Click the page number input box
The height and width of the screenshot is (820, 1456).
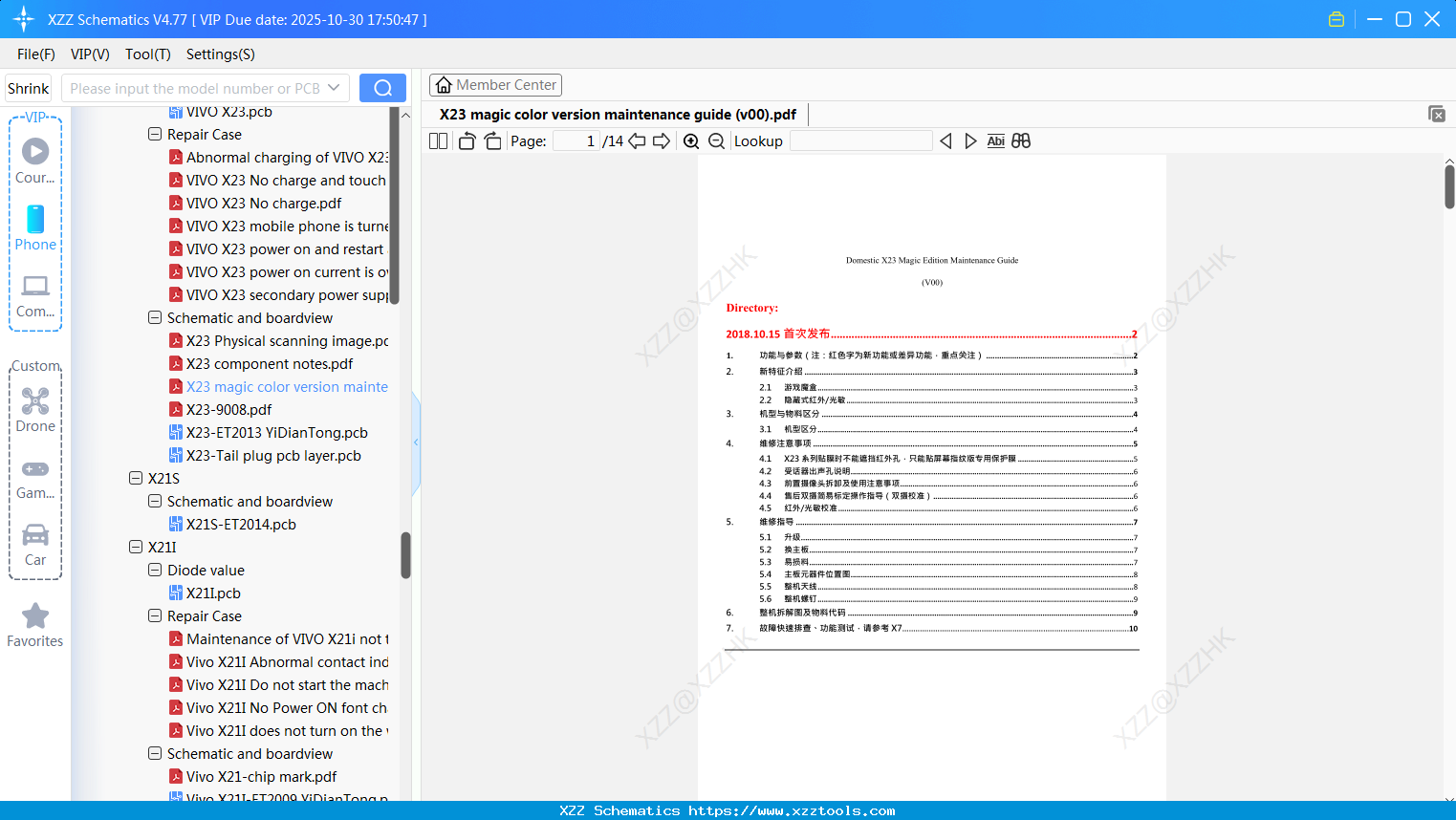[x=576, y=141]
